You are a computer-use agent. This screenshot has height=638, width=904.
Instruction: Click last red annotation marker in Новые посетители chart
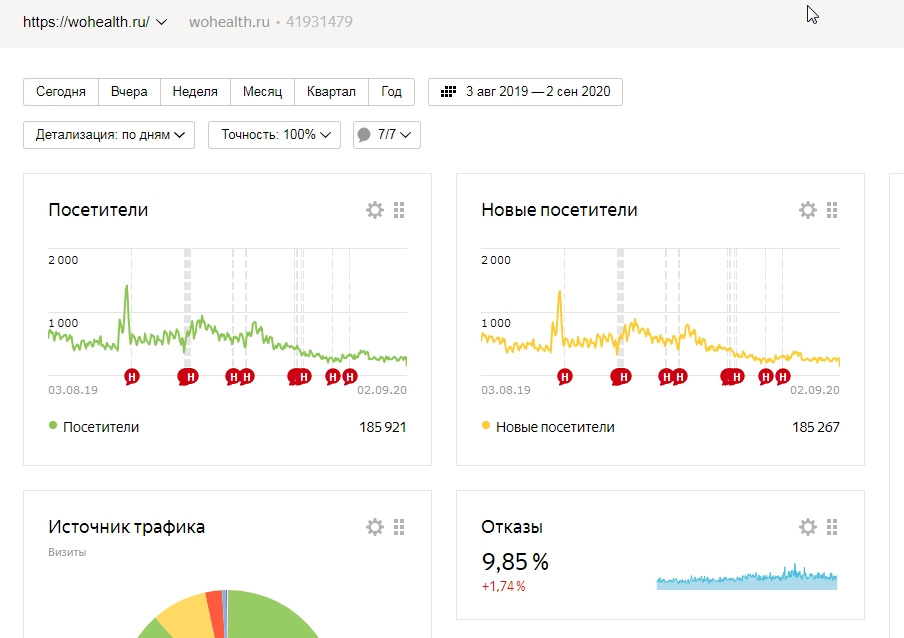coord(783,377)
